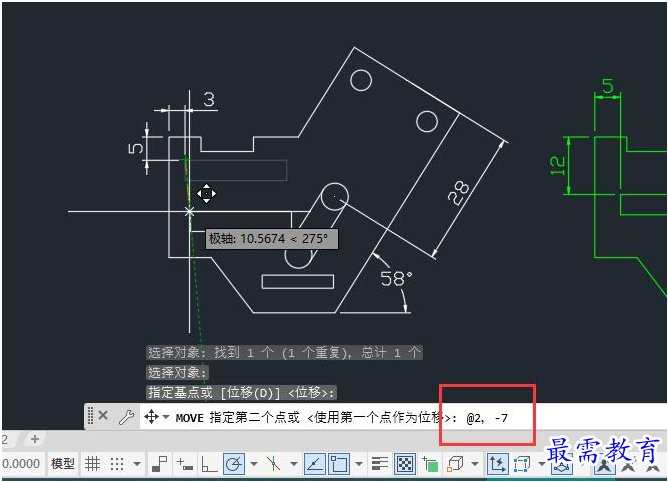Toggle dynamic UCS icon
The width and height of the screenshot is (668, 482).
tap(498, 464)
